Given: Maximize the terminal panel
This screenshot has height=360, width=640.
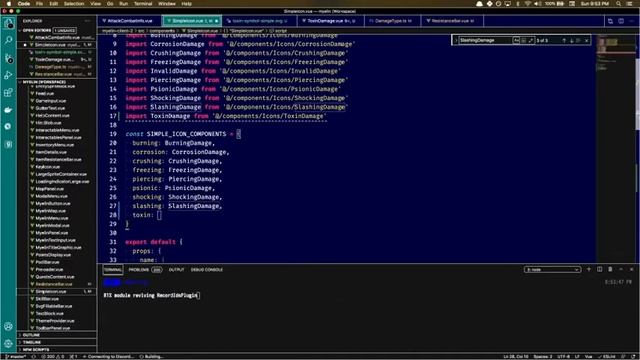Looking at the screenshot, I should click(x=621, y=269).
